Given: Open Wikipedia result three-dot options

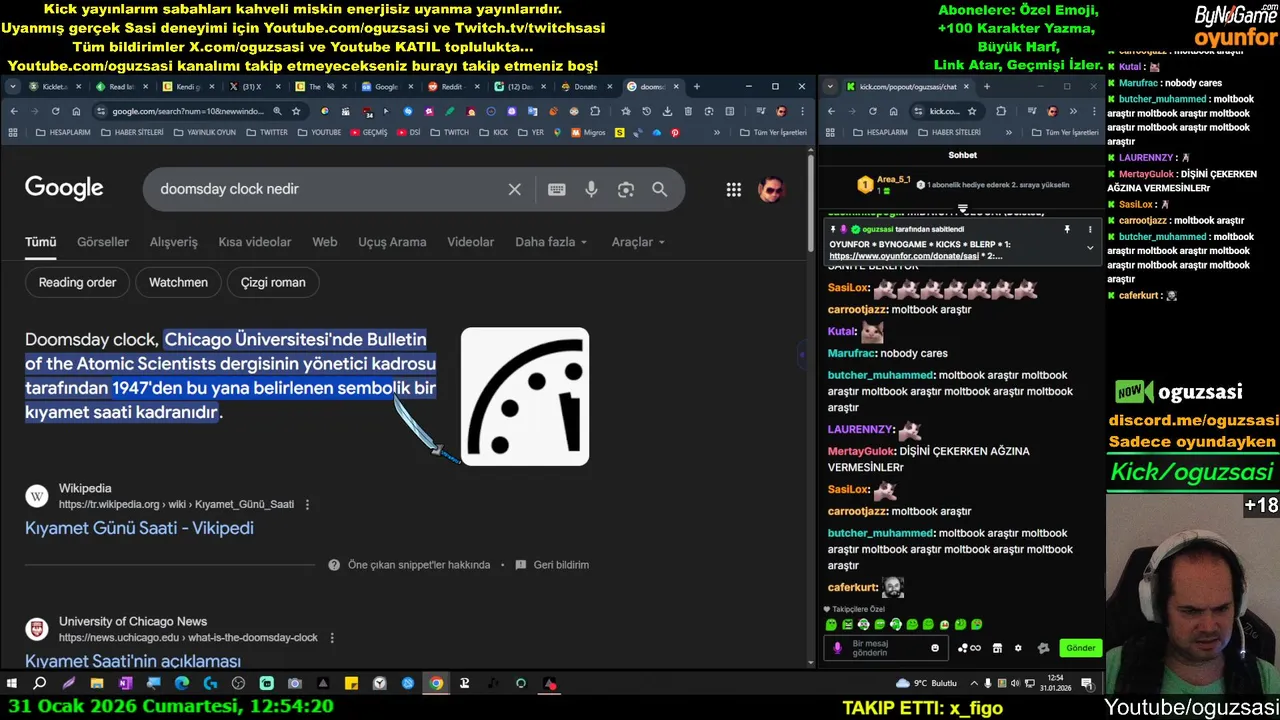Looking at the screenshot, I should pyautogui.click(x=307, y=505).
